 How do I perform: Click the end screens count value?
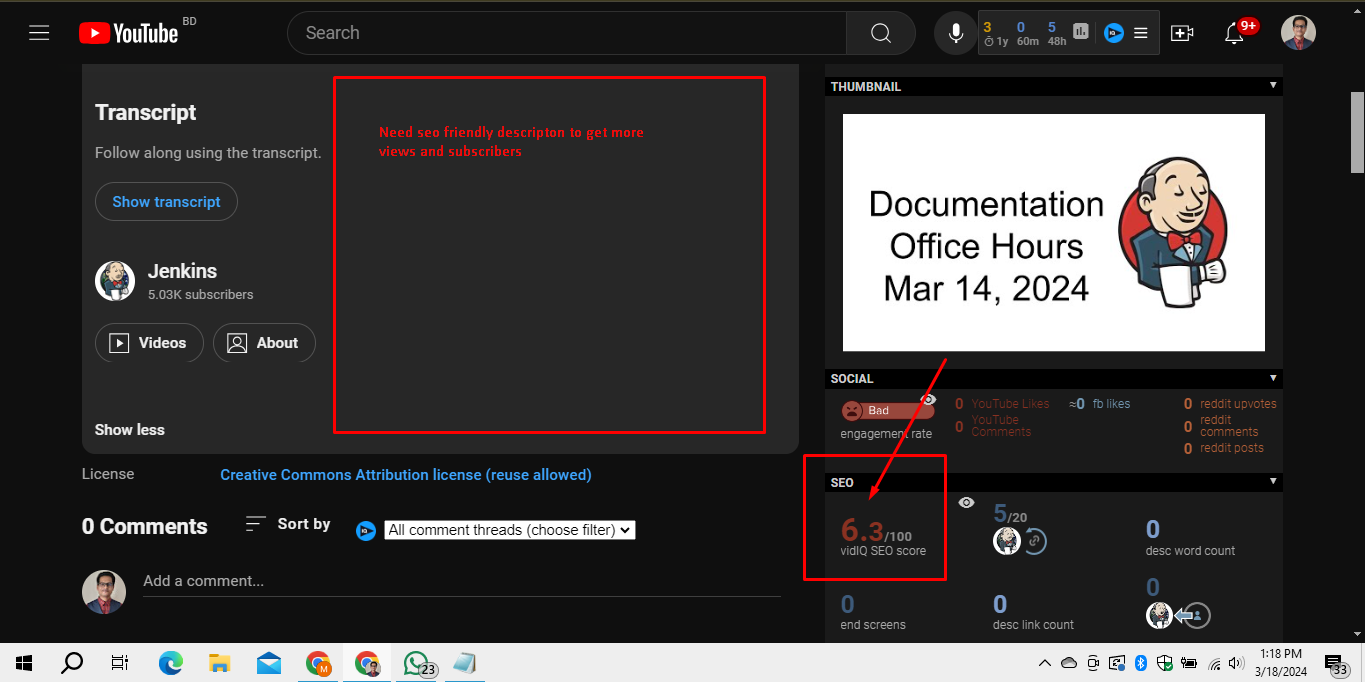(x=848, y=604)
